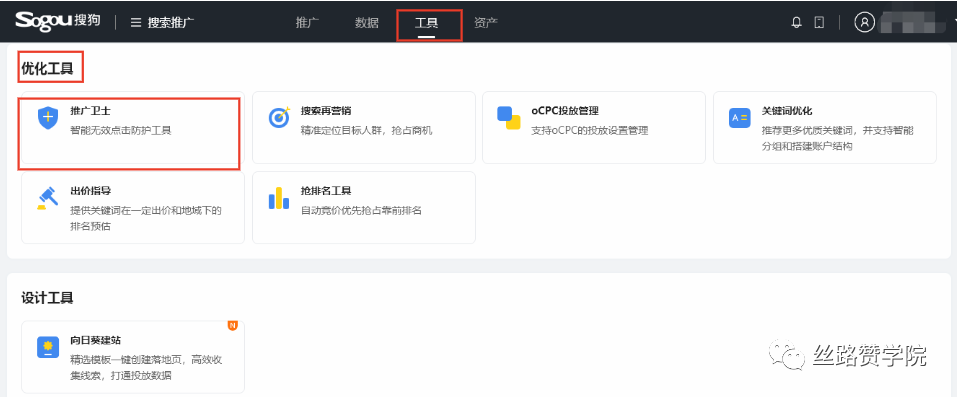Click the orange N badge on 向日葵建站
The width and height of the screenshot is (957, 397).
click(232, 326)
